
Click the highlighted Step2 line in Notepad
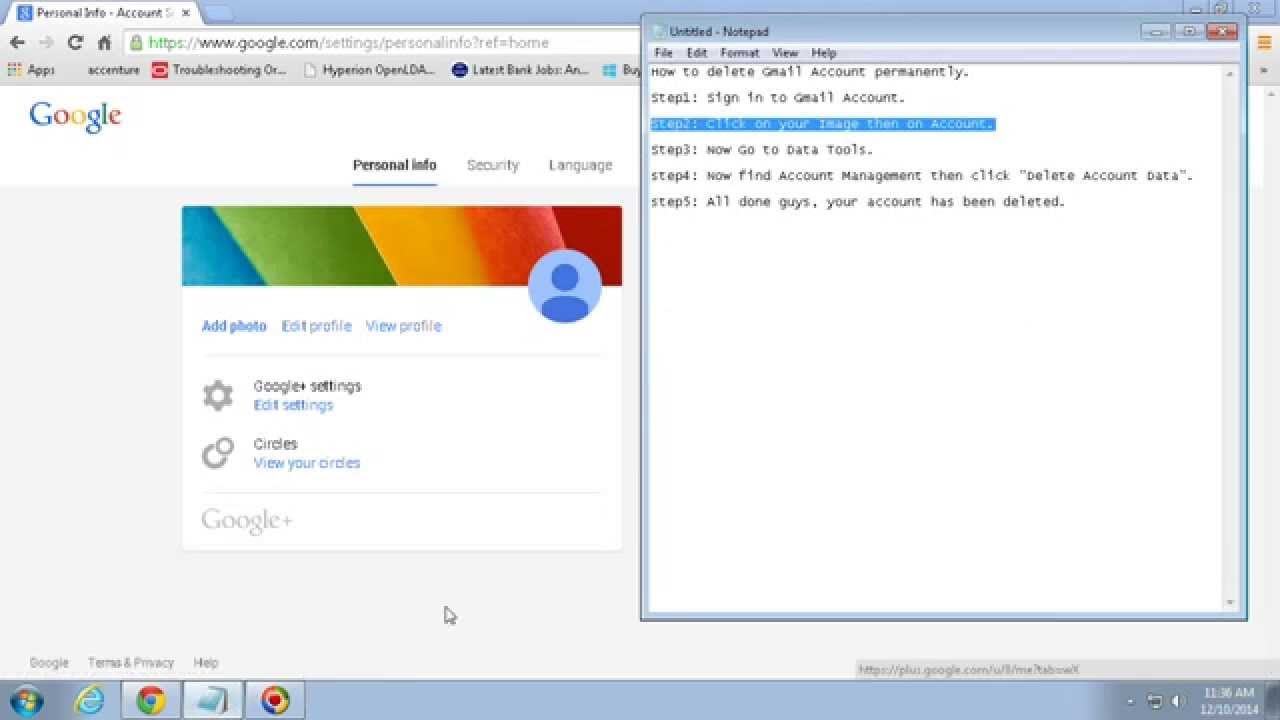pos(823,124)
